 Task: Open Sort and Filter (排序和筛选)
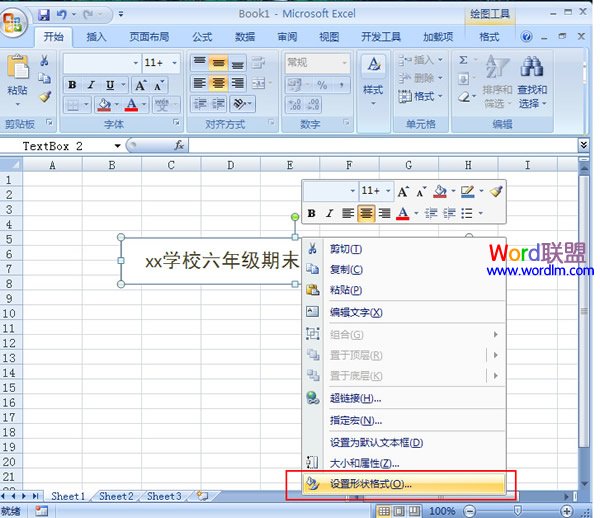coord(497,81)
